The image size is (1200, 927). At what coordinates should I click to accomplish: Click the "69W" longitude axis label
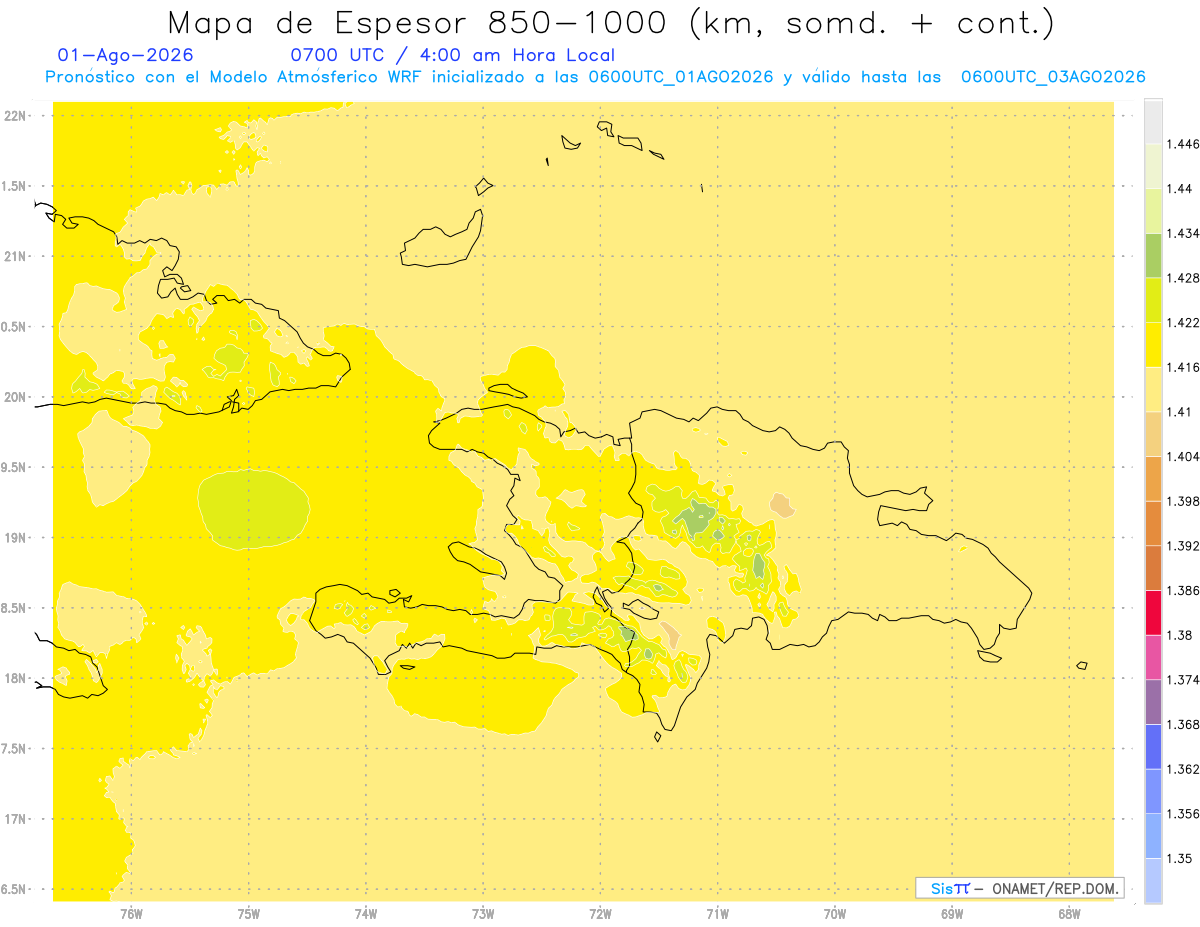pyautogui.click(x=952, y=914)
